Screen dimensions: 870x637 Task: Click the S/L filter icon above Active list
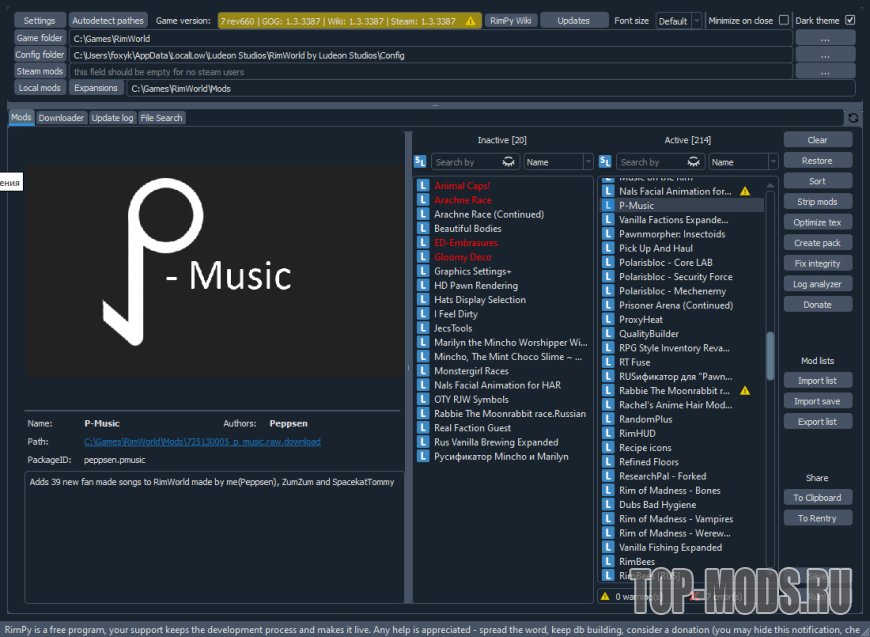[605, 161]
